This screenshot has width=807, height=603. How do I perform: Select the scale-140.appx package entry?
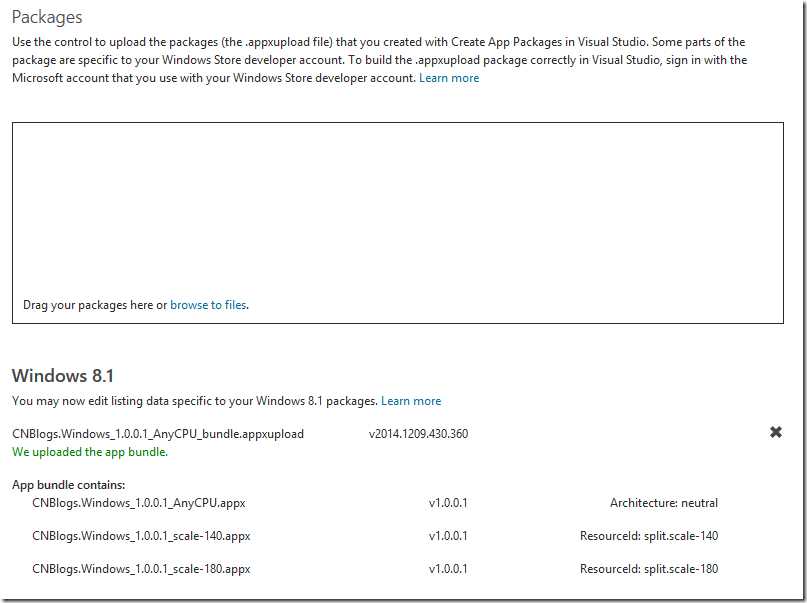141,536
